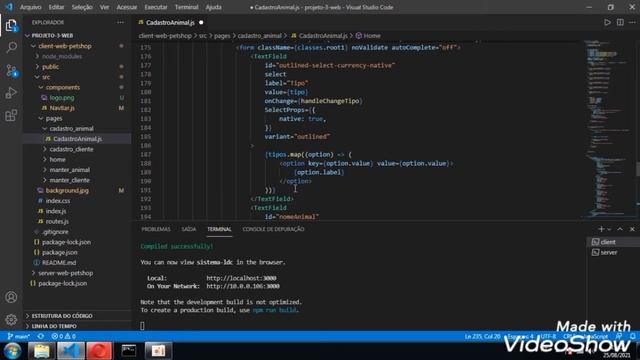The image size is (640, 360).
Task: Open logo.png in the explorer
Action: point(62,98)
